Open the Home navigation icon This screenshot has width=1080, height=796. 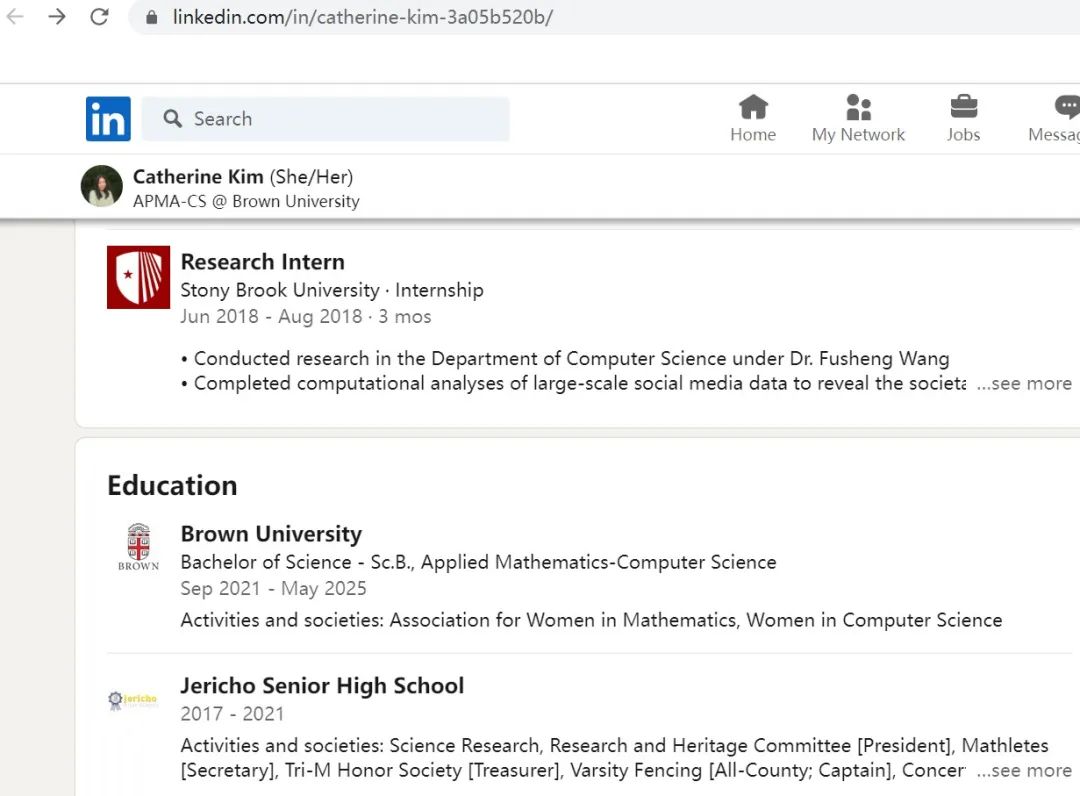[753, 107]
